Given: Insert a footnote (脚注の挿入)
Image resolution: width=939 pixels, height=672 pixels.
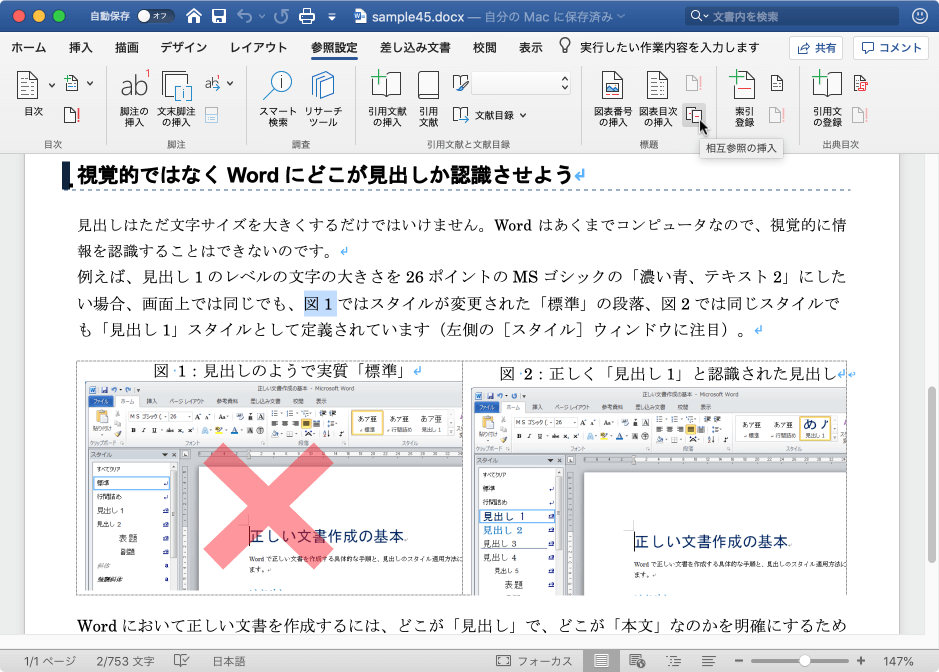Looking at the screenshot, I should (134, 99).
